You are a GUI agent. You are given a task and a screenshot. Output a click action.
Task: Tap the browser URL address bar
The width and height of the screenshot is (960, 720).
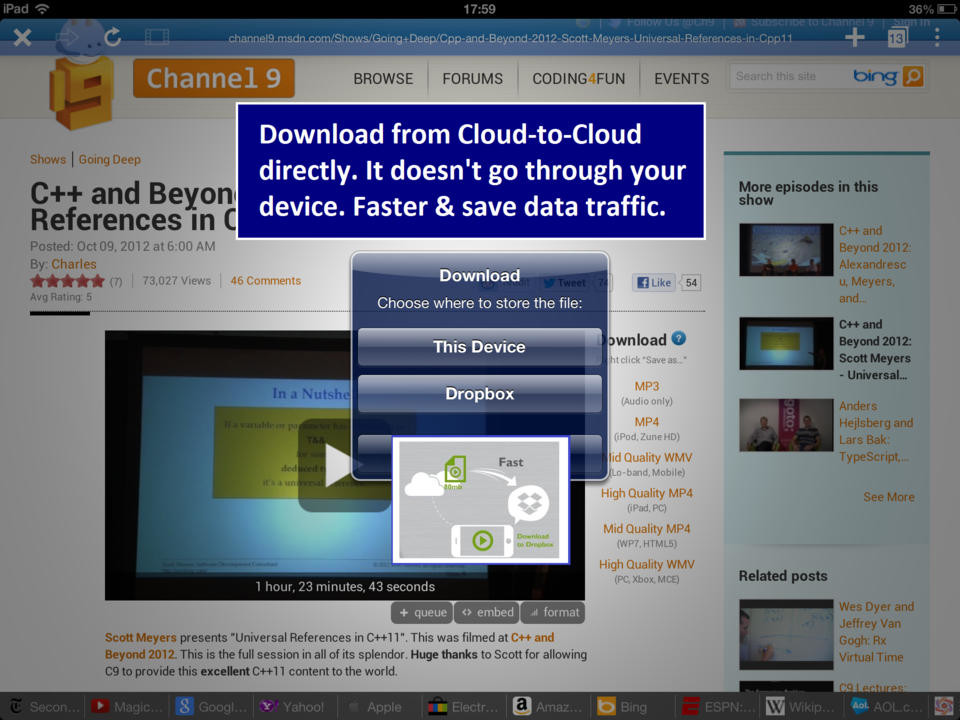pos(510,39)
